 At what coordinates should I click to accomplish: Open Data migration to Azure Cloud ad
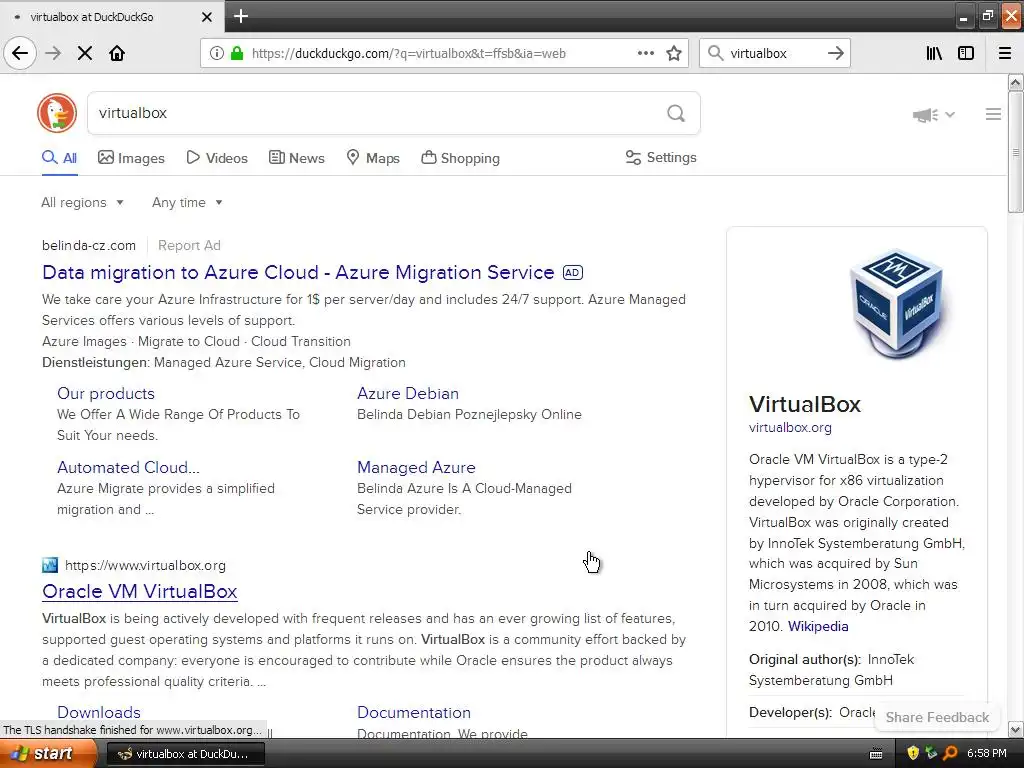pyautogui.click(x=298, y=272)
